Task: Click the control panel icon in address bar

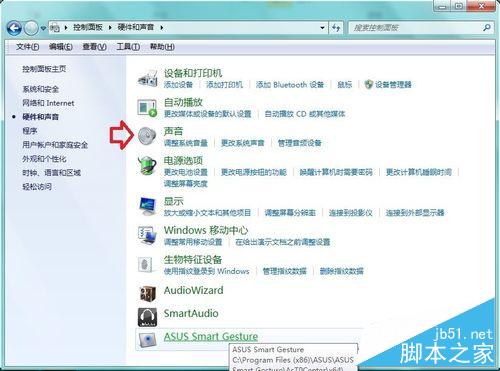Action: [x=55, y=27]
